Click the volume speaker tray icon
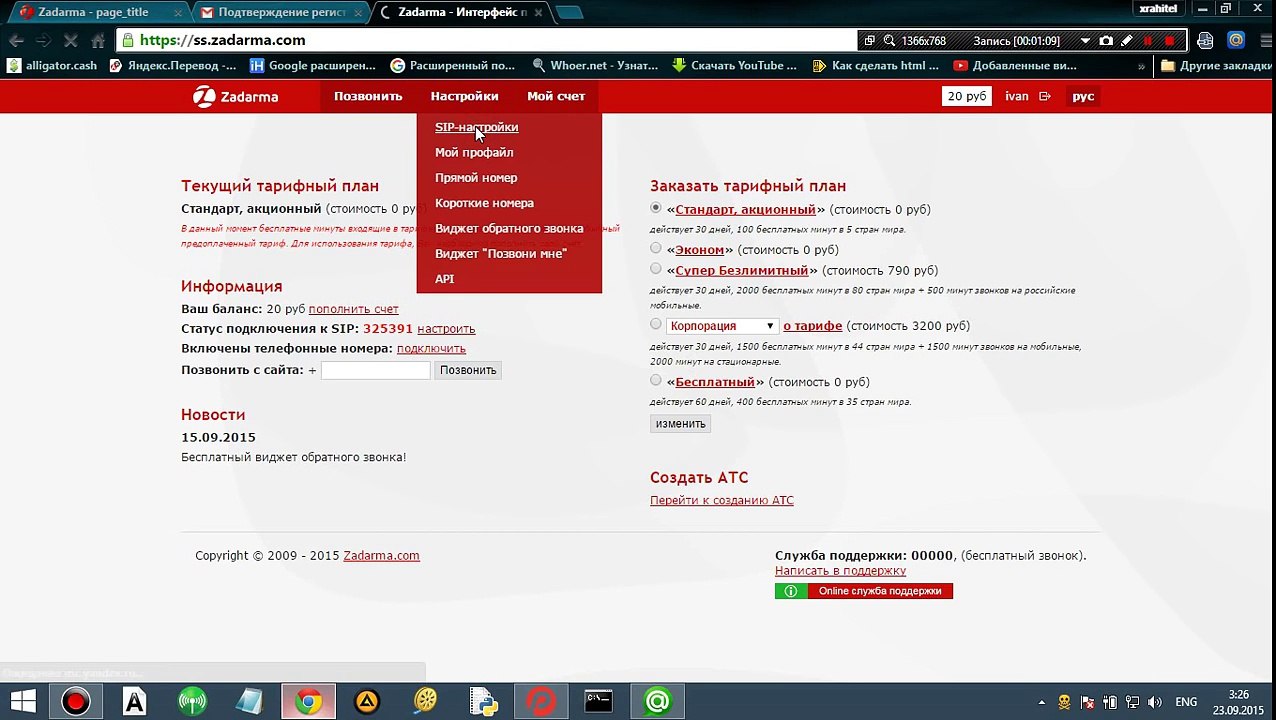The width and height of the screenshot is (1276, 720). [1155, 702]
